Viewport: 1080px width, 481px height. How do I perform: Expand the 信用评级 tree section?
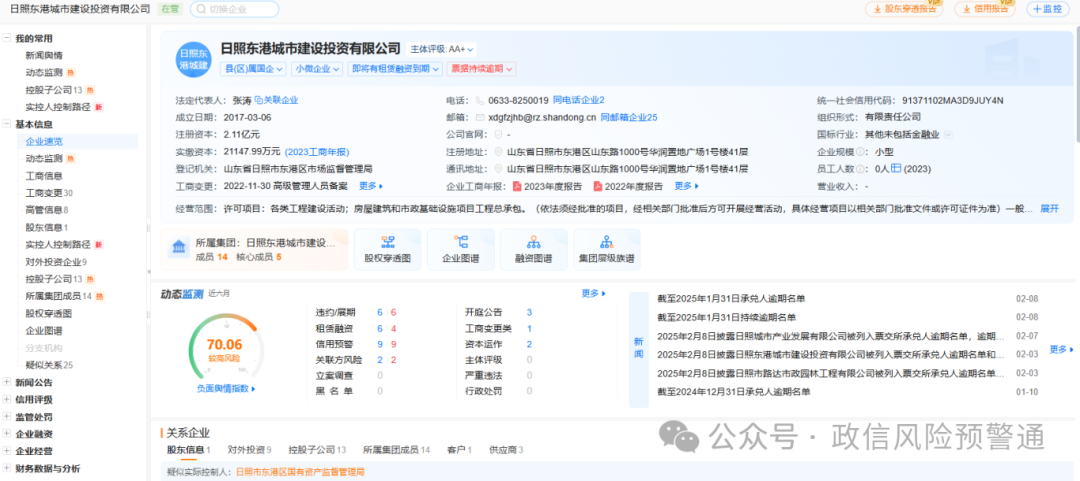(6, 400)
